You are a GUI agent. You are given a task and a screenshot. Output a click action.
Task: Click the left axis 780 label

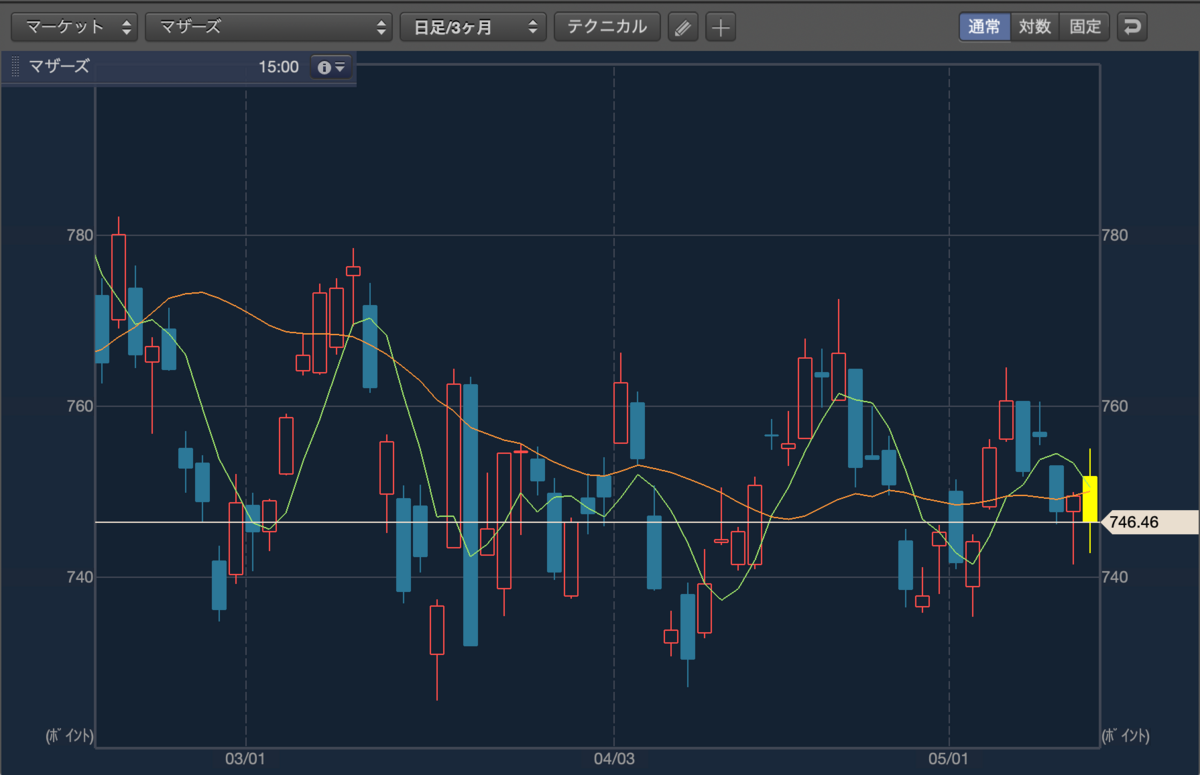click(x=80, y=236)
